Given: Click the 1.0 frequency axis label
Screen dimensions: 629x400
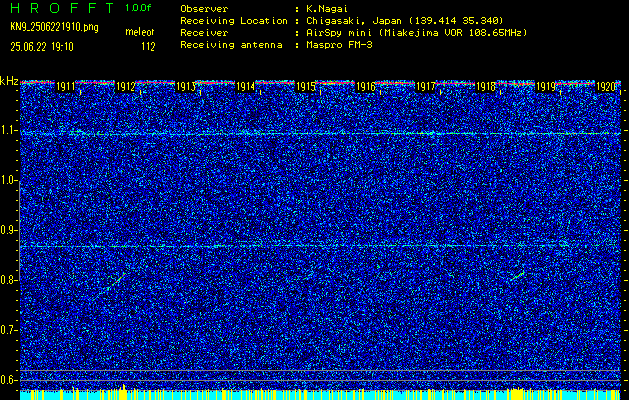Looking at the screenshot, I should pyautogui.click(x=9, y=181).
